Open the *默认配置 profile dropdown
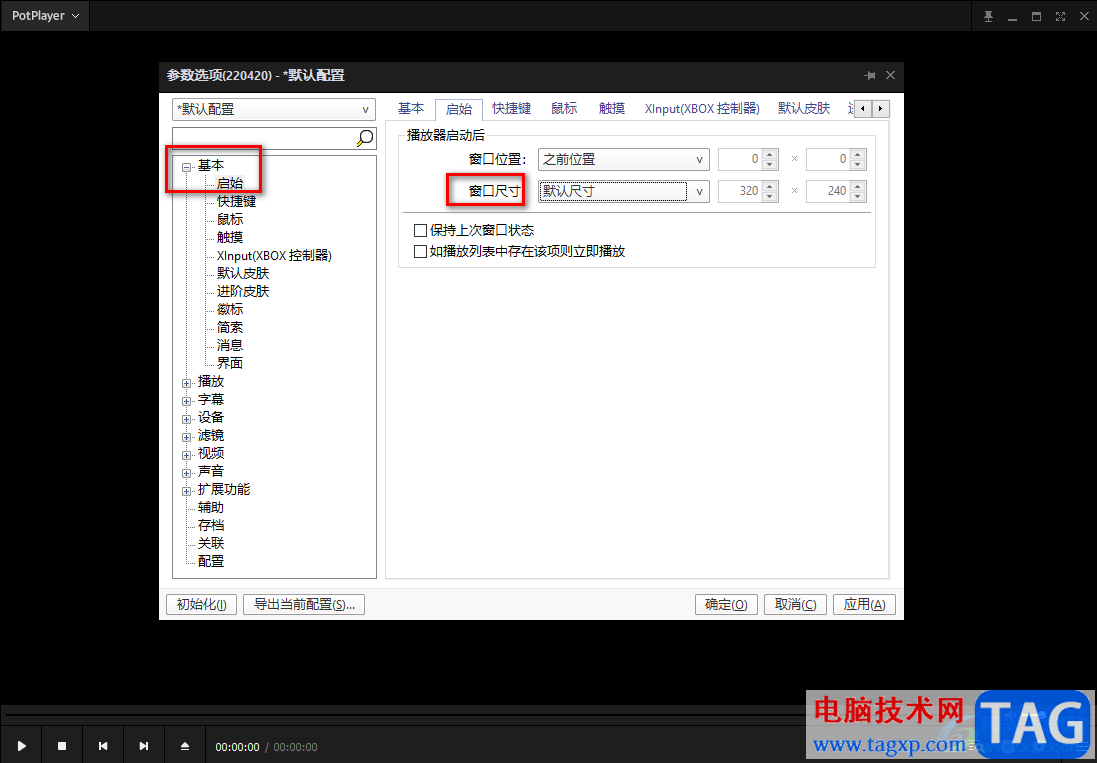This screenshot has width=1097, height=763. (274, 110)
